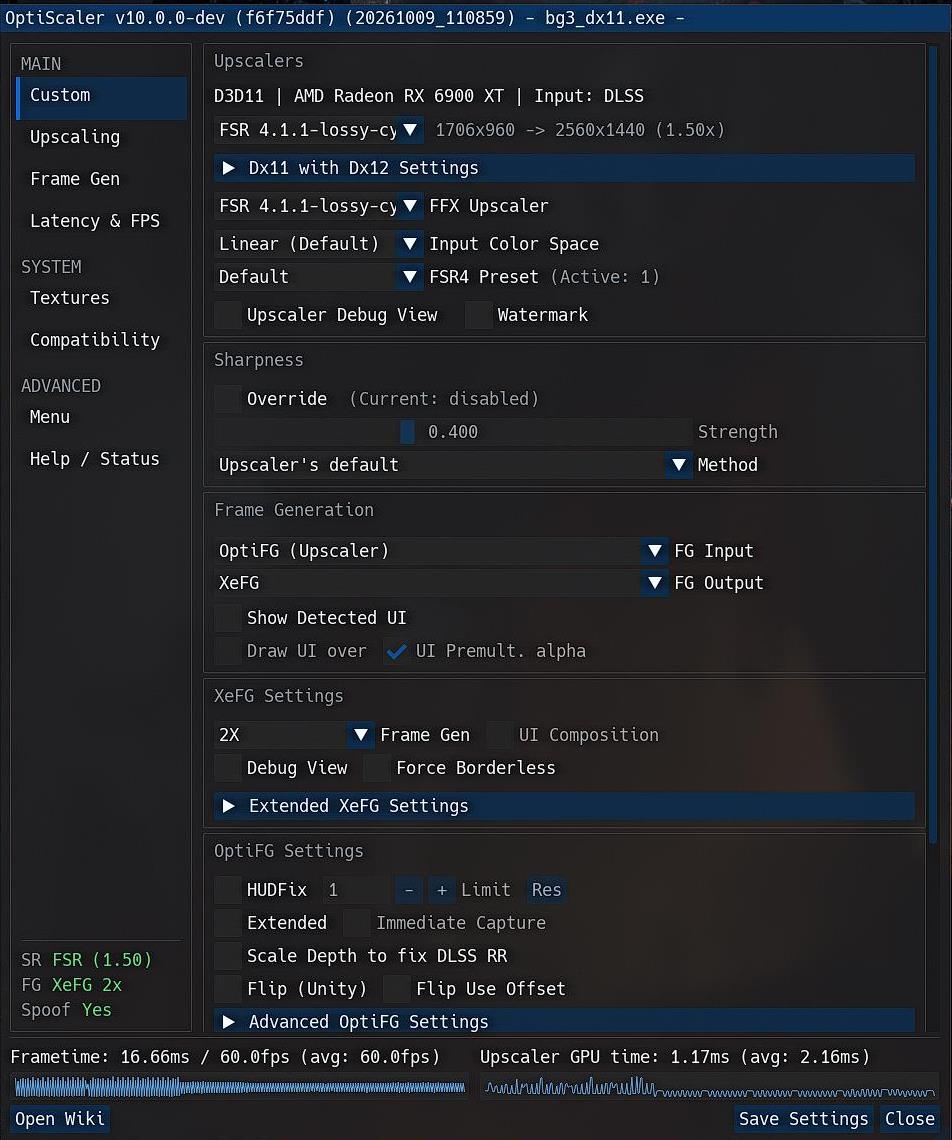Adjust the sharpness Strength slider
Viewport: 952px width, 1140px height.
pyautogui.click(x=452, y=432)
